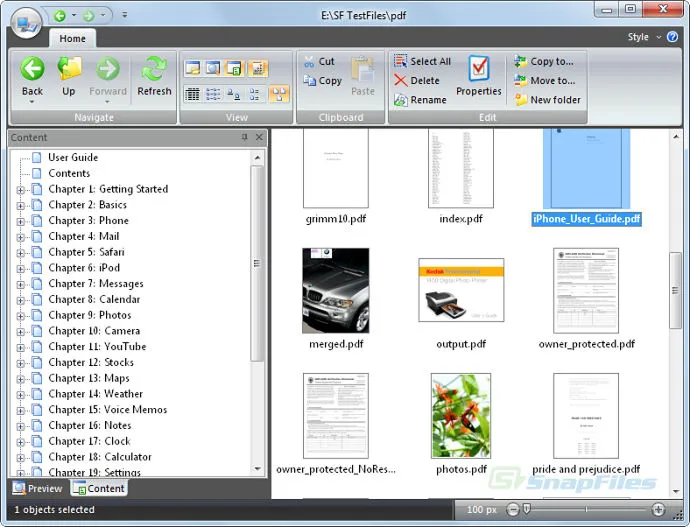This screenshot has height=527, width=690.
Task: Select User Guide tree entry
Action: pos(73,157)
